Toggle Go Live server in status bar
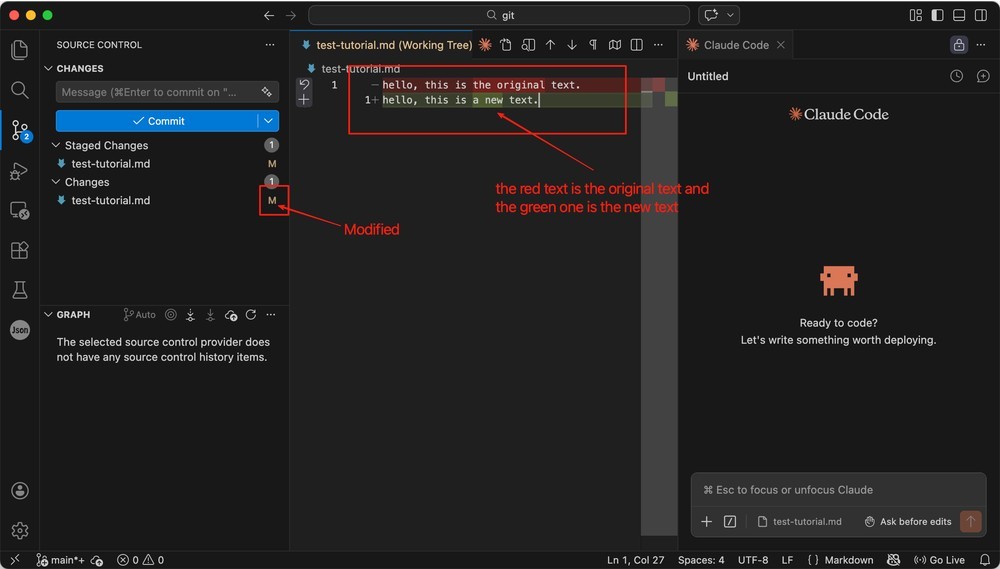Image resolution: width=1000 pixels, height=569 pixels. pyautogui.click(x=939, y=560)
